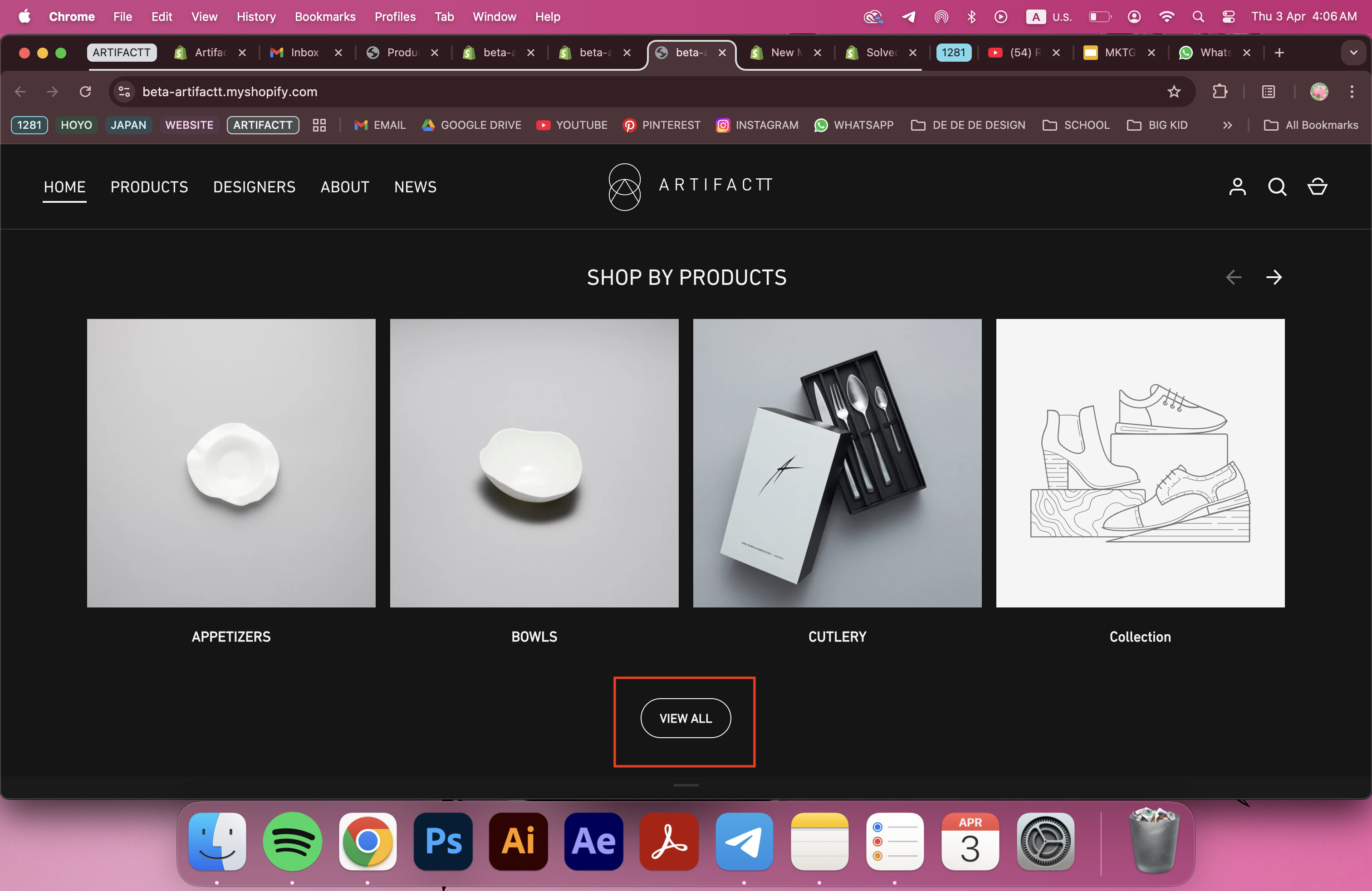Bookmark page with the star icon

click(1174, 92)
